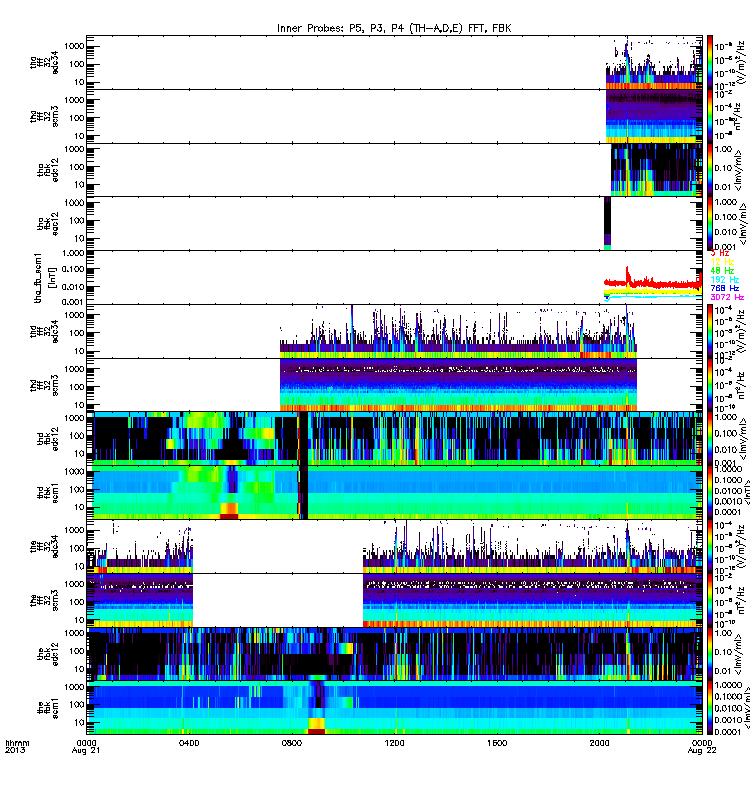Select the 'the fbk scm1' axis label

[x=48, y=708]
